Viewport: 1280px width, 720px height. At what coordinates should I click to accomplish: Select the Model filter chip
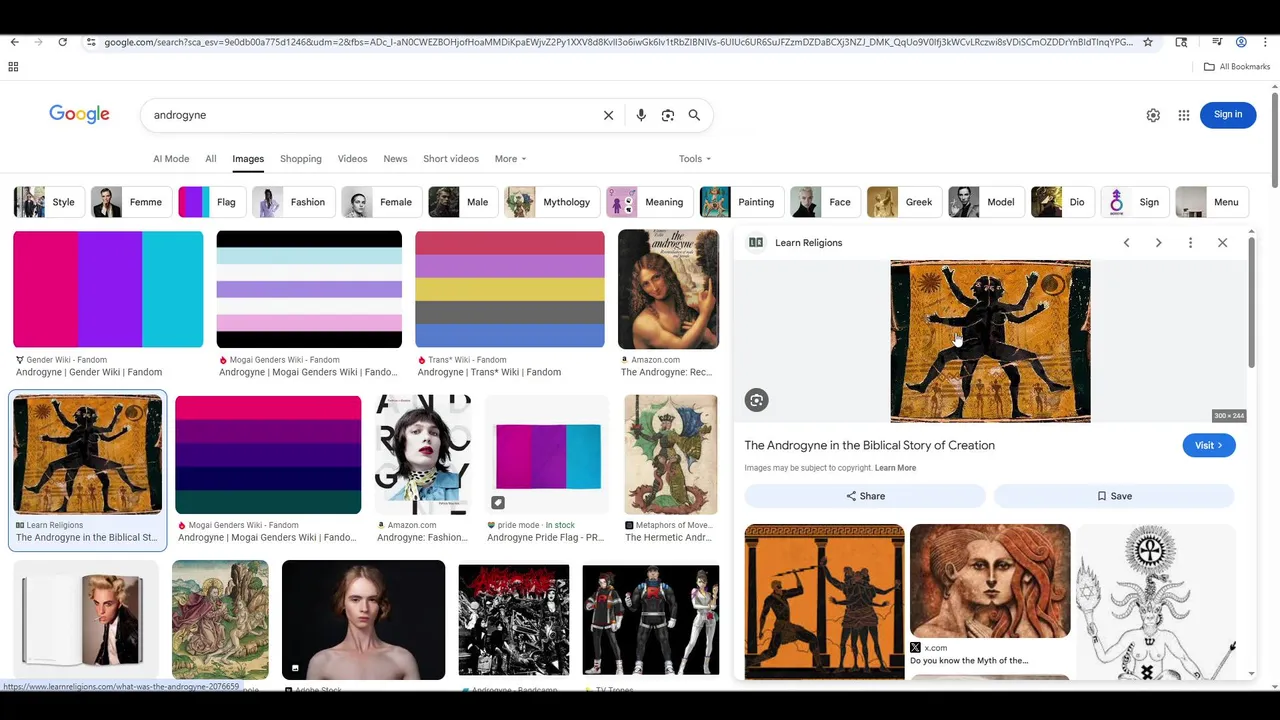(x=985, y=202)
